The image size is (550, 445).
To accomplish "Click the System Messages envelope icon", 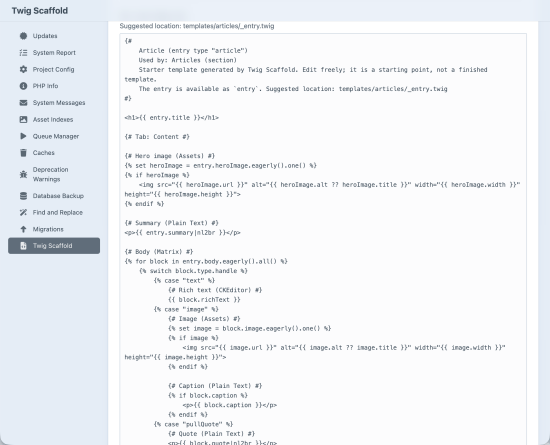I will [23, 103].
